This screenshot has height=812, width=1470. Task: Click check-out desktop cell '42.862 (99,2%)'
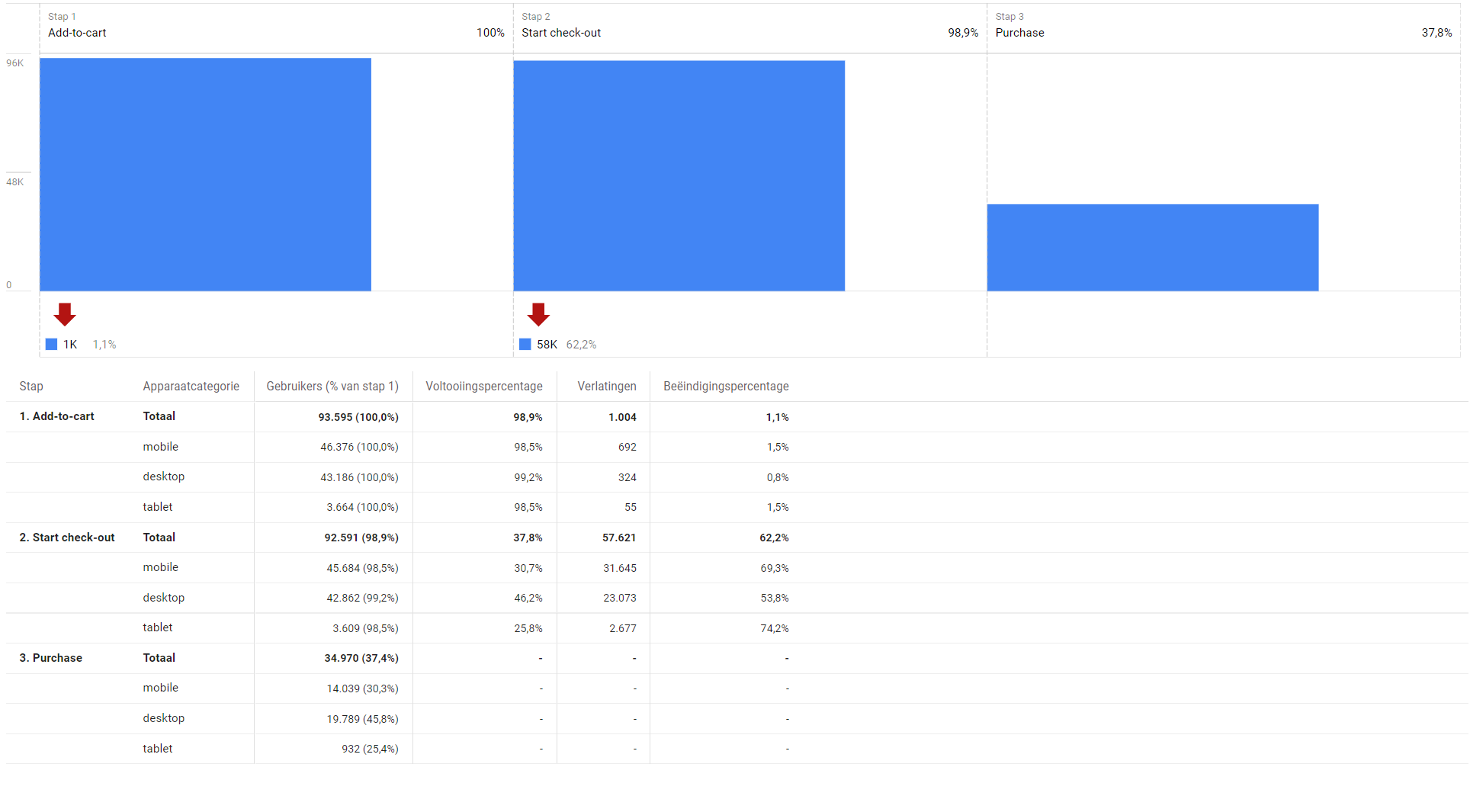pos(362,598)
